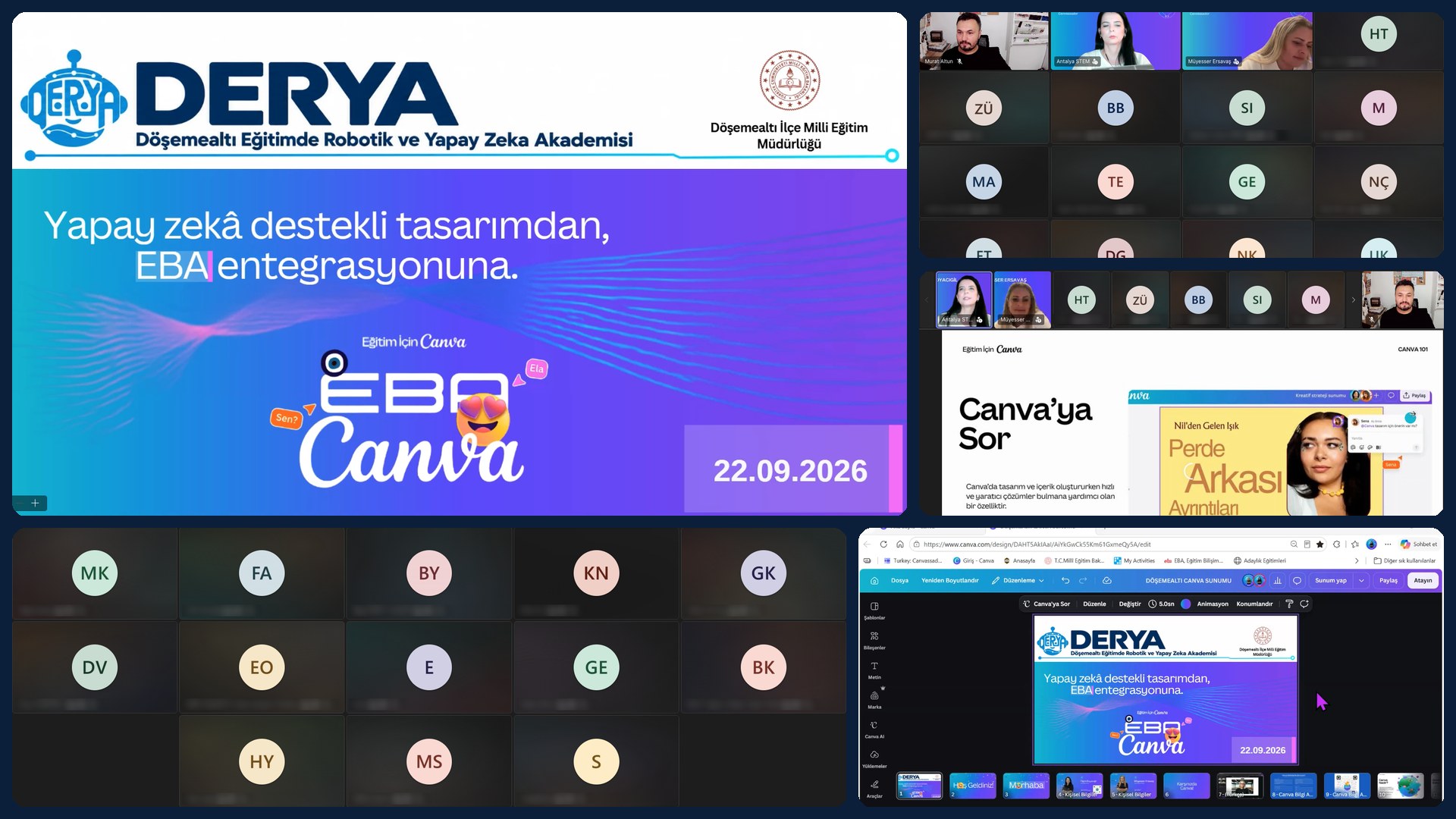
Task: Open Şablonlar panel in Canva sidebar
Action: 874,610
